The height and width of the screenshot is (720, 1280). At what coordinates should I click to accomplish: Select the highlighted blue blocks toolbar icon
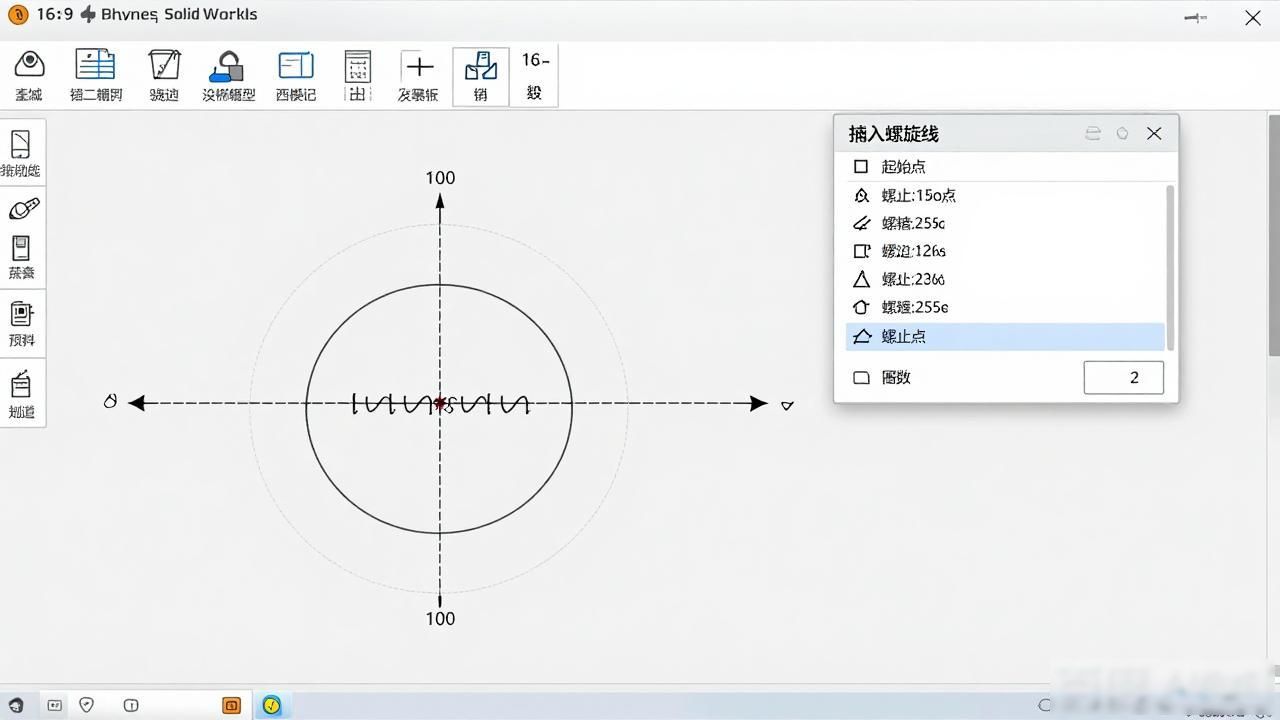pyautogui.click(x=481, y=66)
